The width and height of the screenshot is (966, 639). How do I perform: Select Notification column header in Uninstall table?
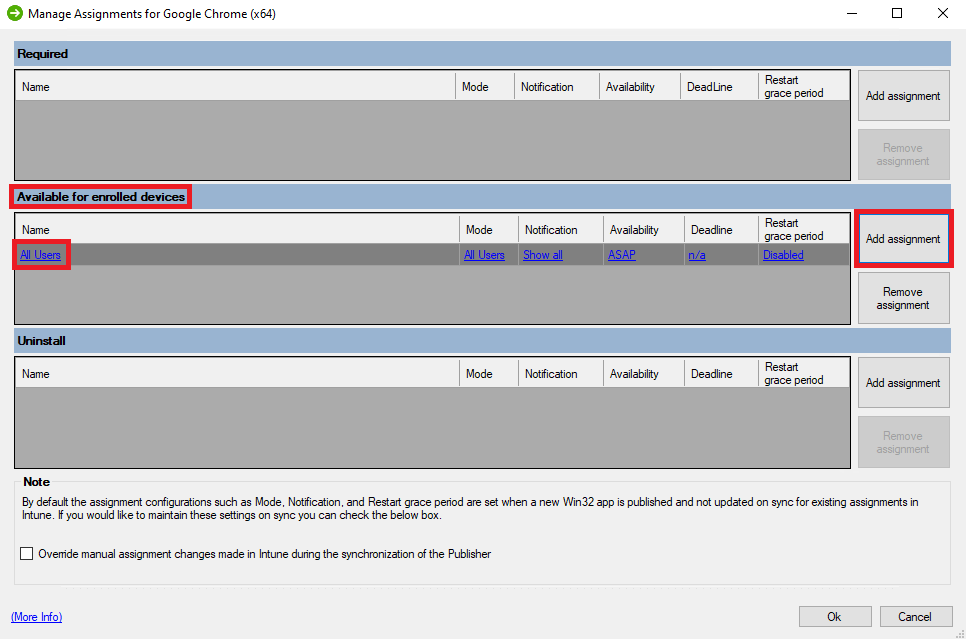[x=561, y=373]
